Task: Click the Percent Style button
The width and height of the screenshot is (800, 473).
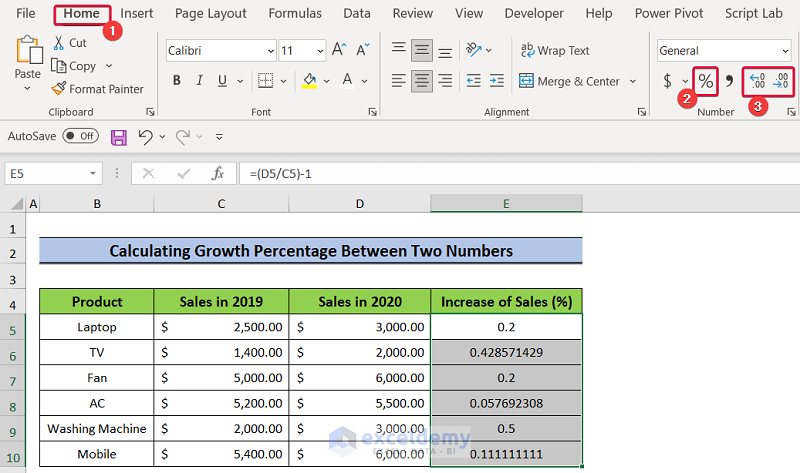Action: click(x=706, y=81)
